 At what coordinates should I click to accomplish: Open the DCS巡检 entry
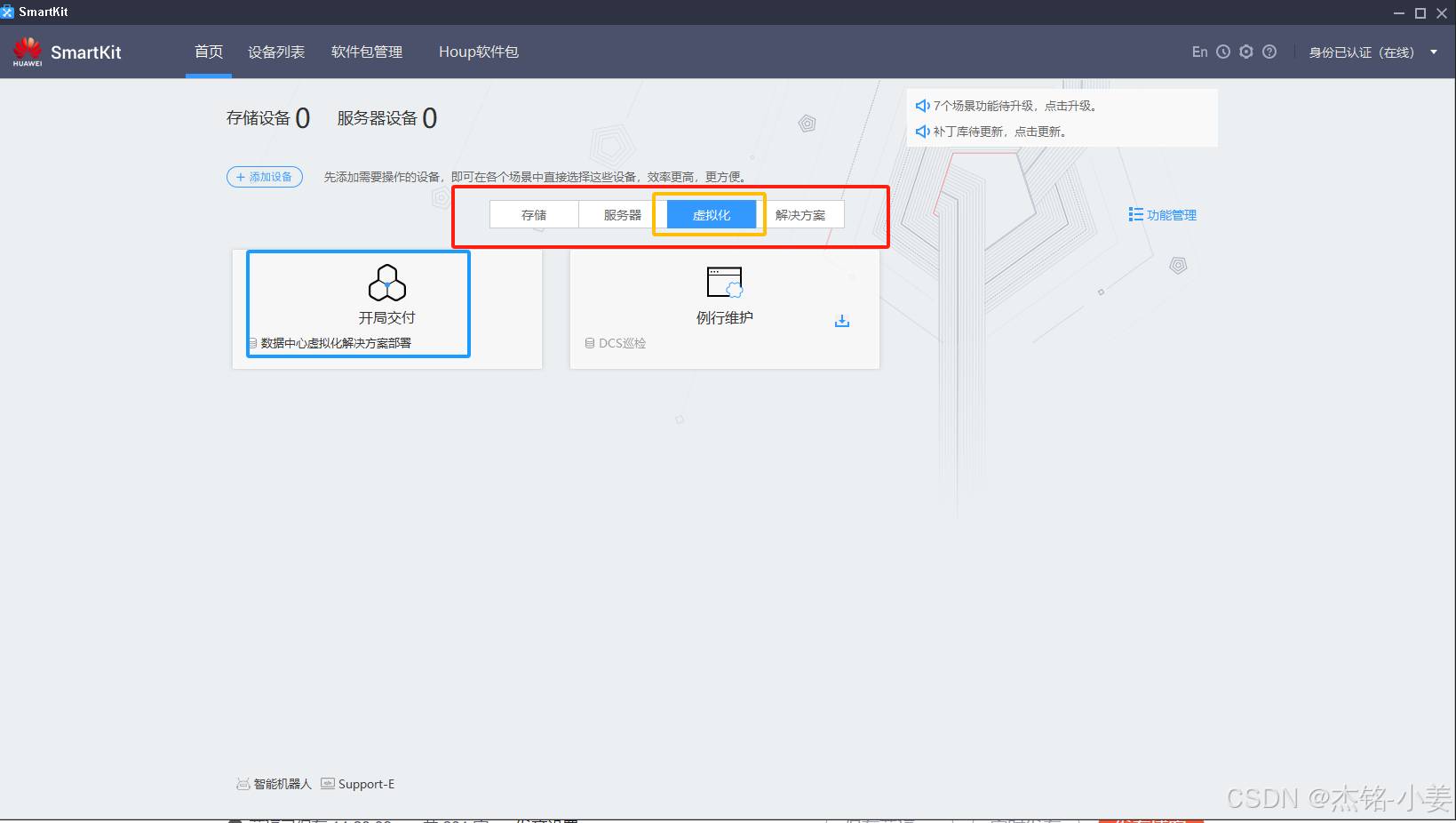tap(622, 343)
